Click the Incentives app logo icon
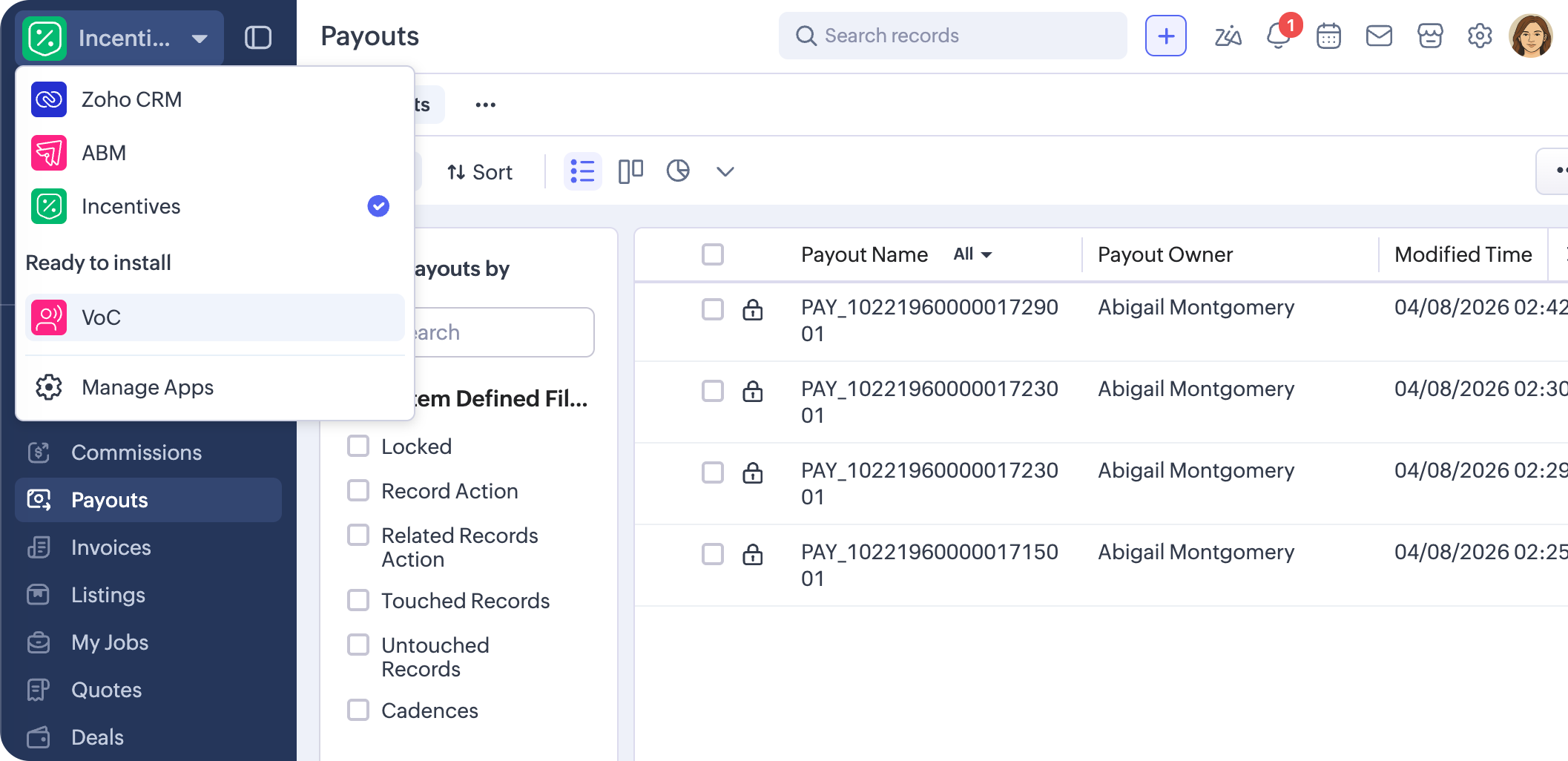 coord(45,38)
